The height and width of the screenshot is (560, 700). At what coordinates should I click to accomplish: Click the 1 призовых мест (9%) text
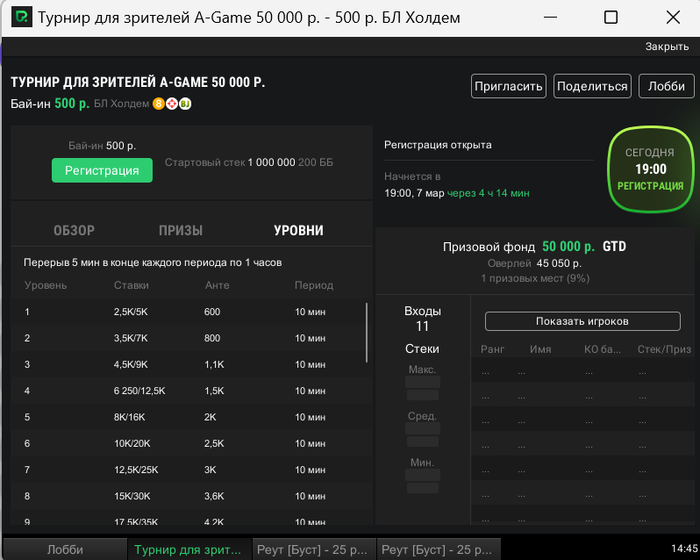[535, 279]
